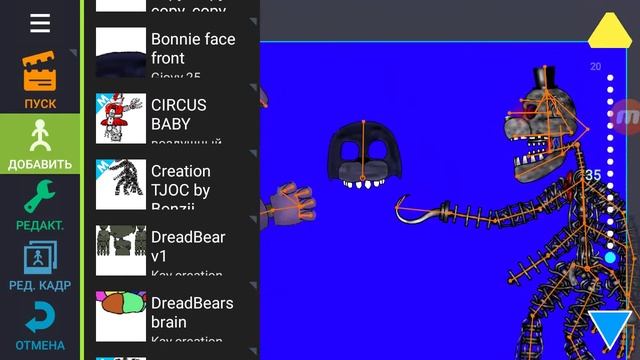
Task: Click the CIRCUS BABY title text
Action: click(179, 114)
